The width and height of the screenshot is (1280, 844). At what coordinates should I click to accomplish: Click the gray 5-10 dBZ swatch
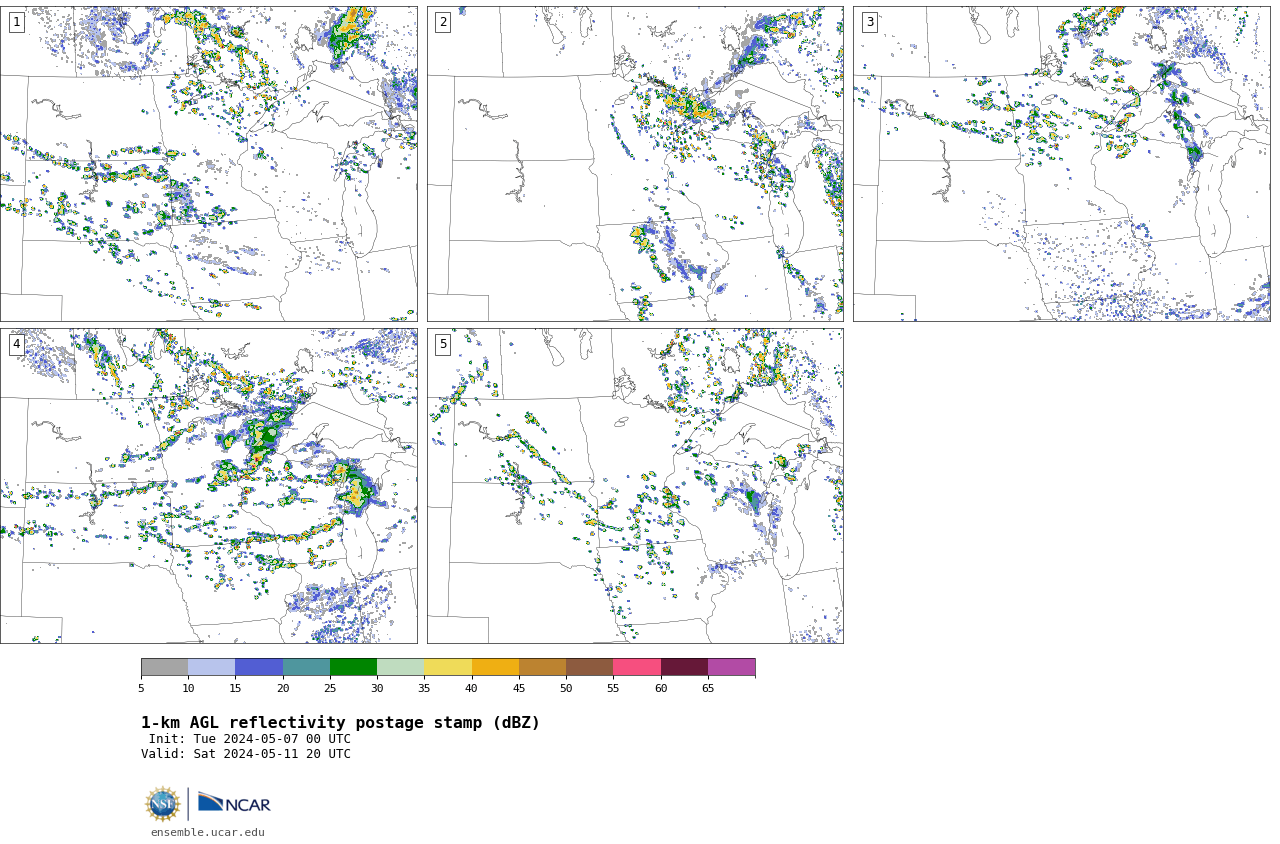click(x=164, y=667)
